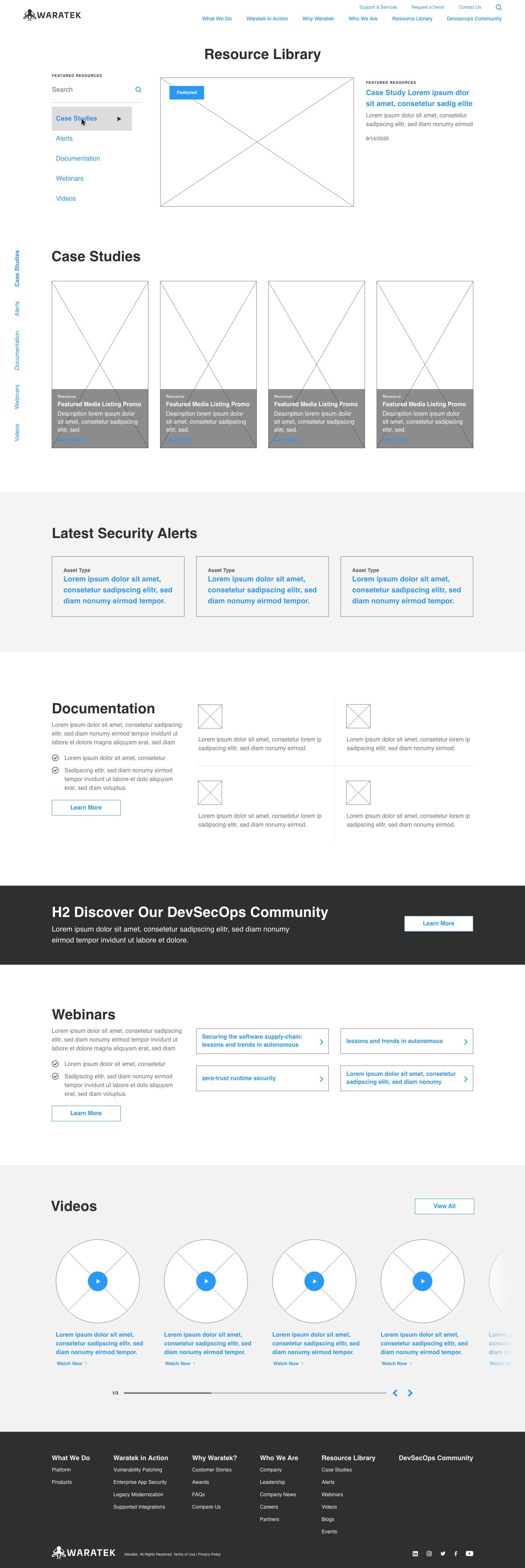525x1568 pixels.
Task: Open the Instagram icon in the footer
Action: 429,1553
